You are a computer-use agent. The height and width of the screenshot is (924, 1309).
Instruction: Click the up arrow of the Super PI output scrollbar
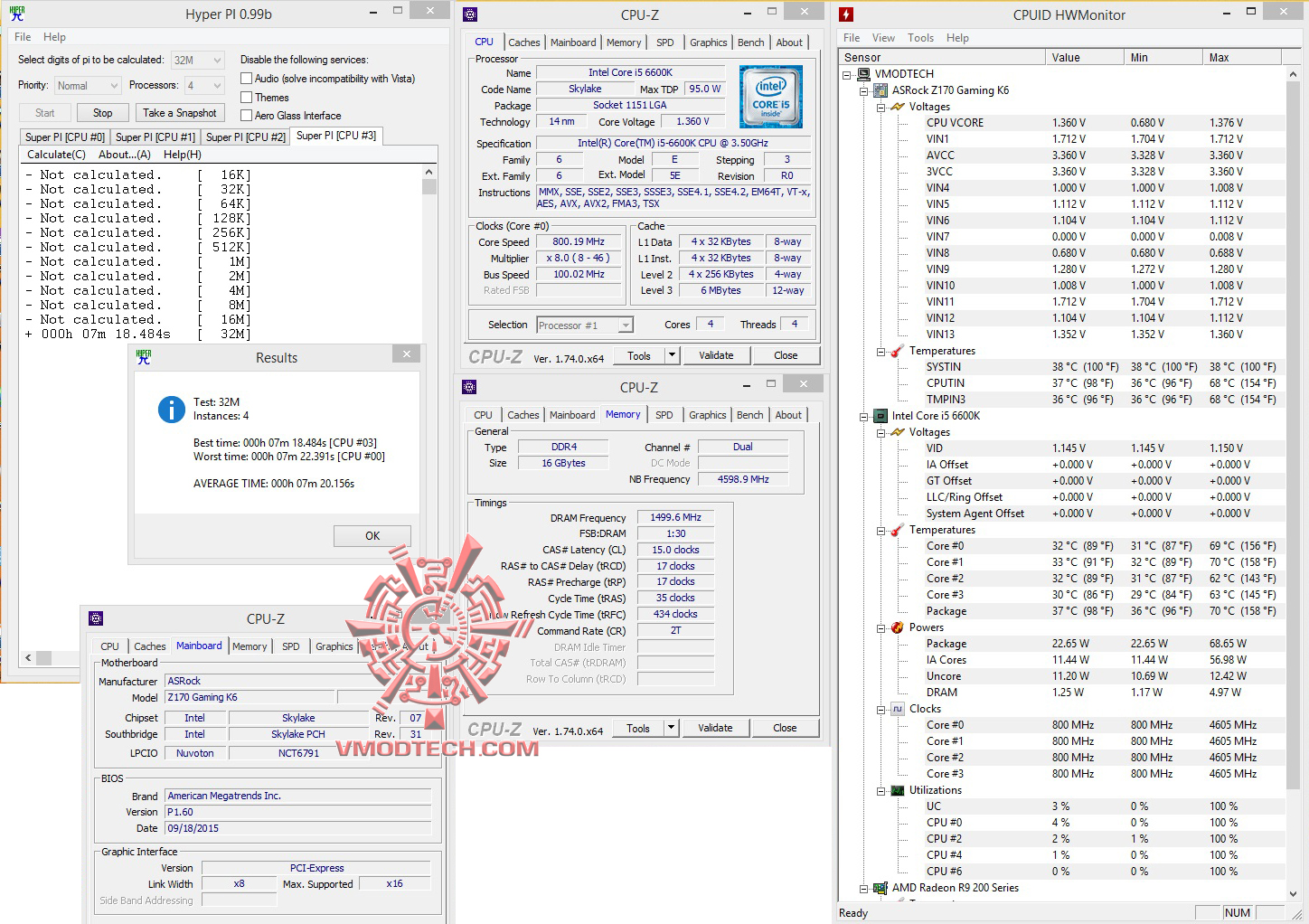(428, 172)
